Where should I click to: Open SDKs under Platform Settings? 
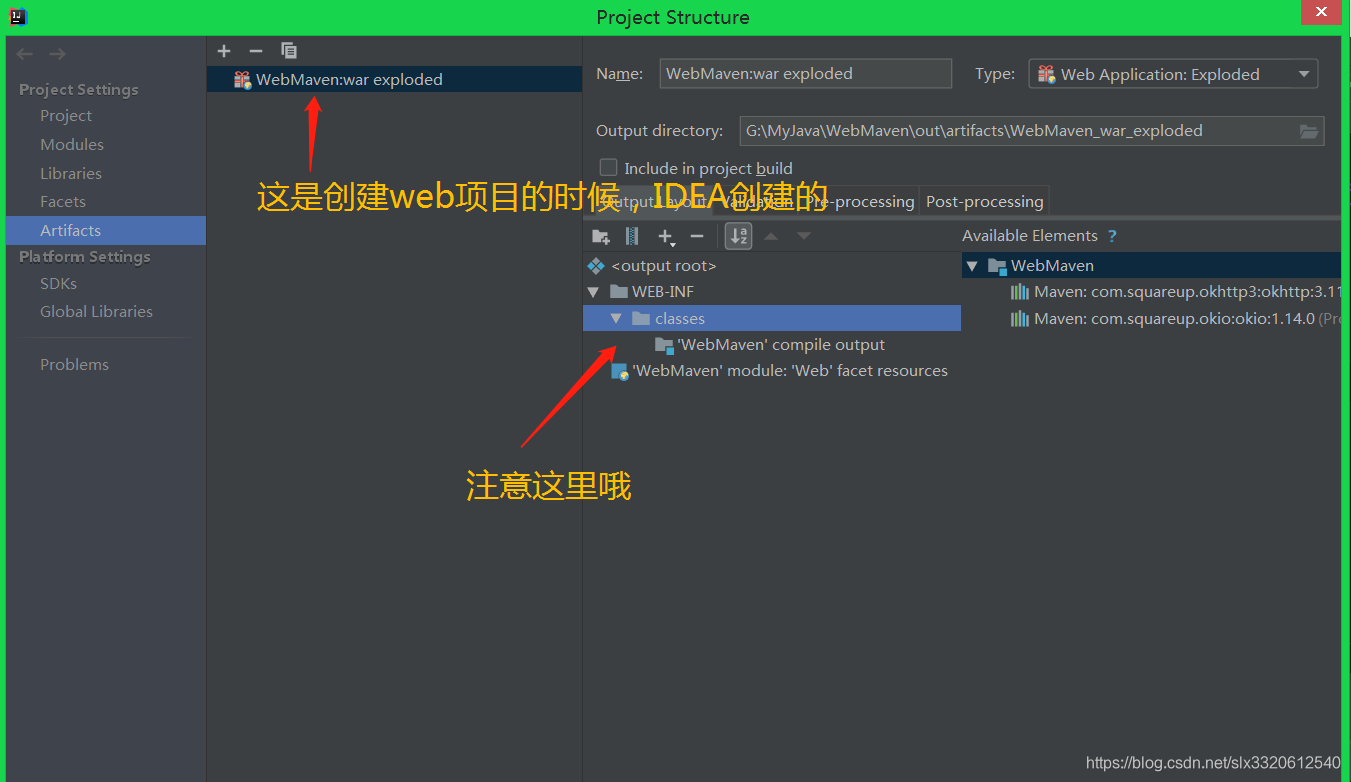click(58, 283)
